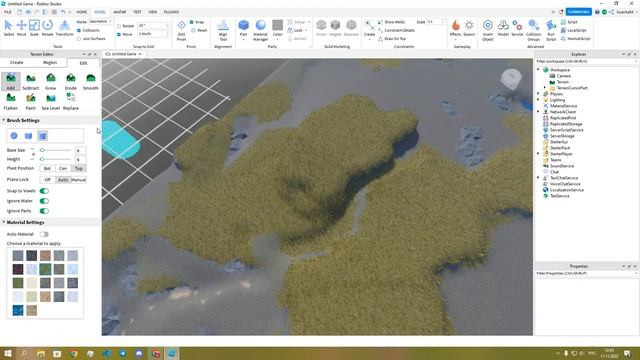Turn off Snap to Voxels
The width and height of the screenshot is (640, 360).
44,191
